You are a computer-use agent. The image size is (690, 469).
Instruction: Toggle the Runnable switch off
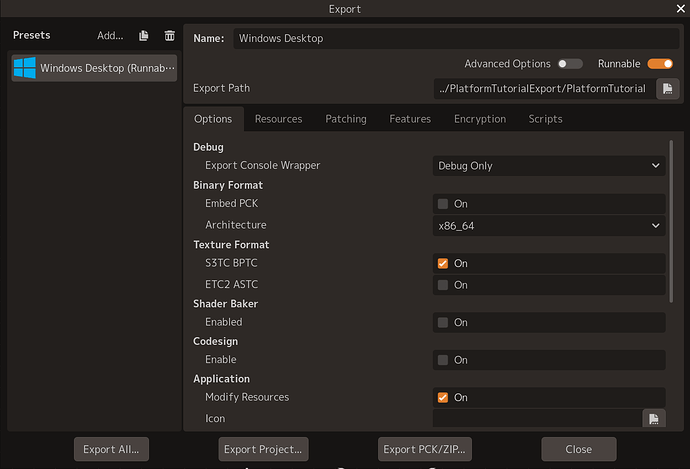(x=660, y=64)
